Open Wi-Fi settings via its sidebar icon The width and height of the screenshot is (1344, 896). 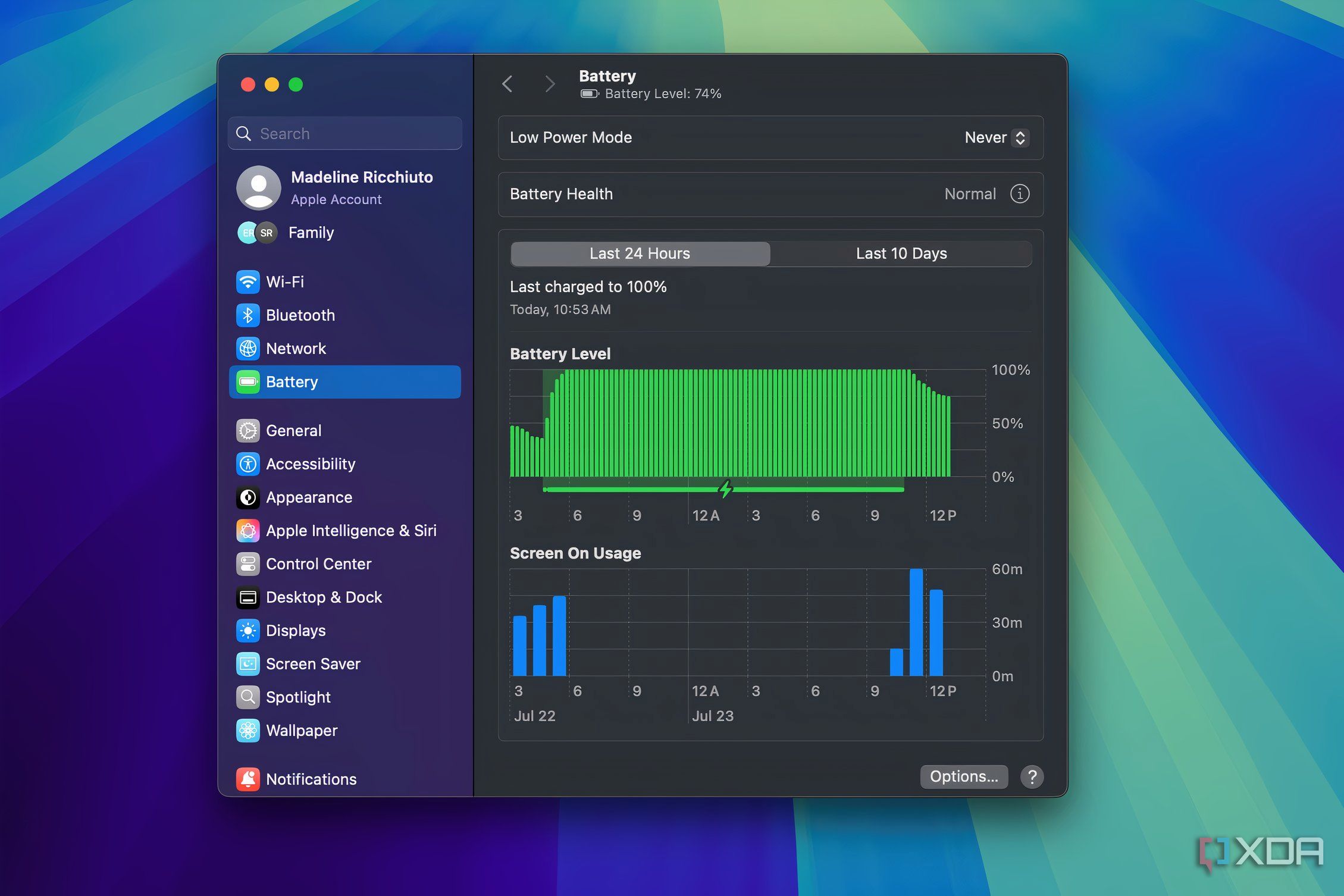[x=248, y=282]
